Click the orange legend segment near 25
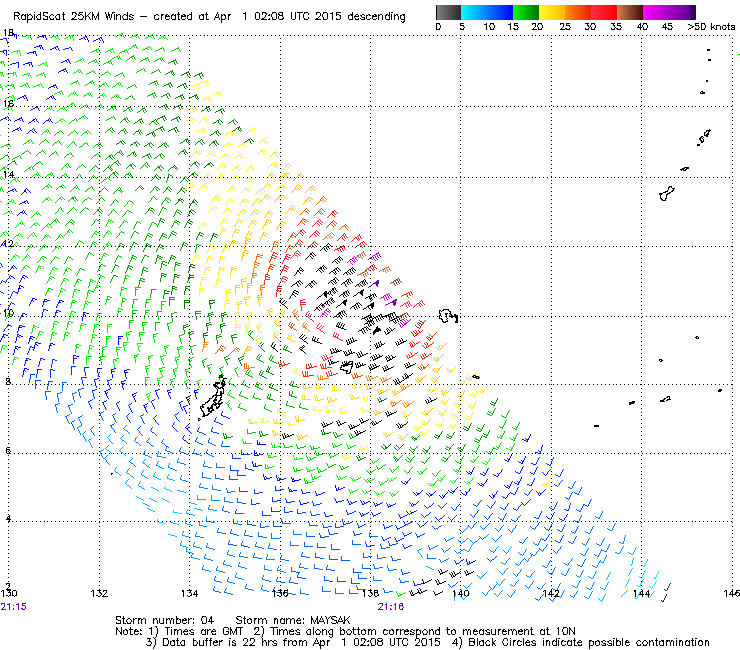Viewport: 740px width, 650px height. 578,12
